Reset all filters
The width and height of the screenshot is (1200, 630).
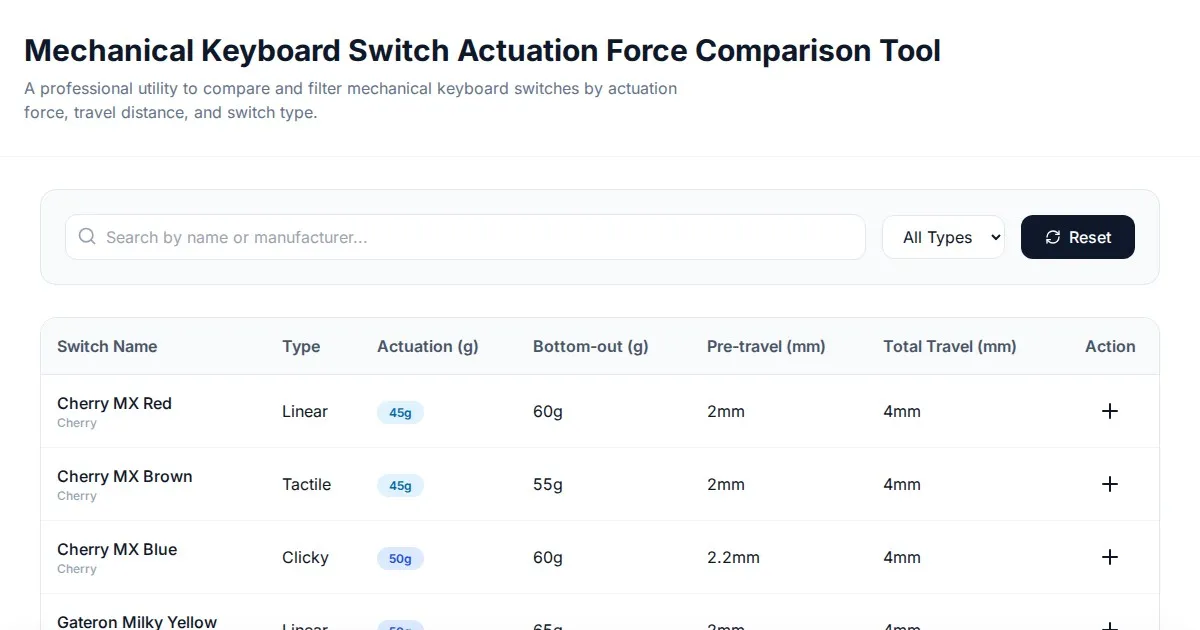point(1077,237)
